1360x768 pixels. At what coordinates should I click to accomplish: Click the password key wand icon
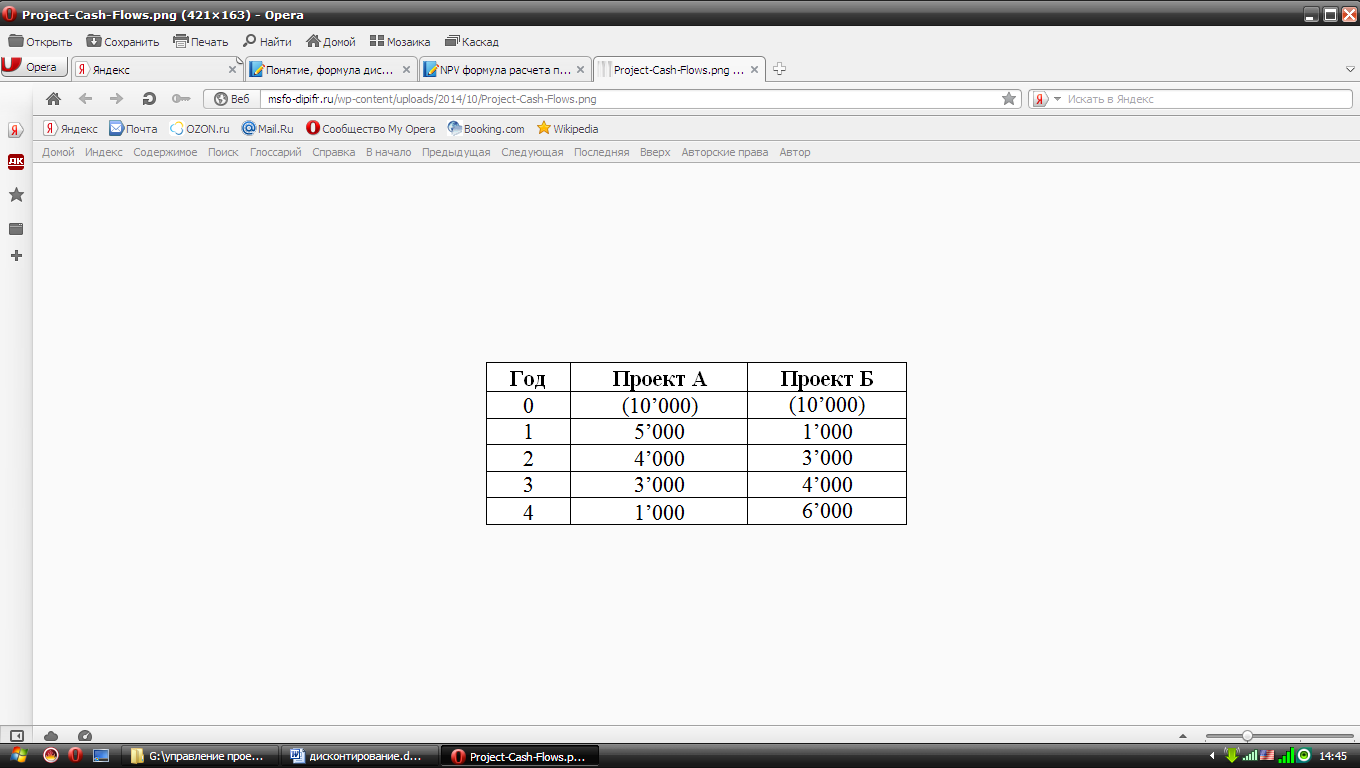tap(181, 99)
